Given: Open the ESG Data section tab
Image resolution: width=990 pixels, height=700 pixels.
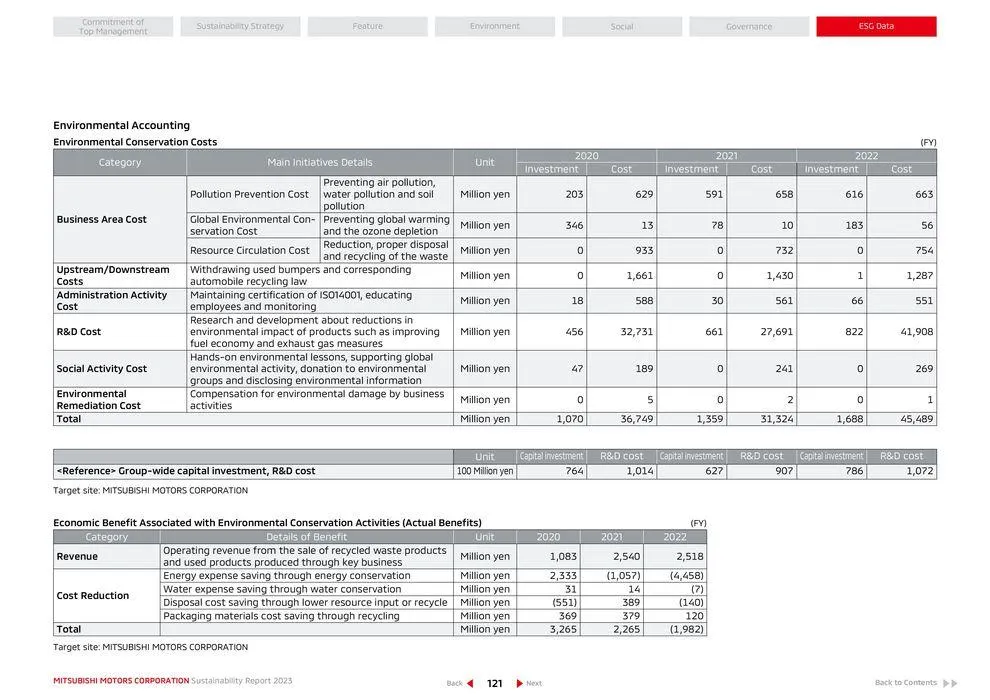Looking at the screenshot, I should coord(875,26).
